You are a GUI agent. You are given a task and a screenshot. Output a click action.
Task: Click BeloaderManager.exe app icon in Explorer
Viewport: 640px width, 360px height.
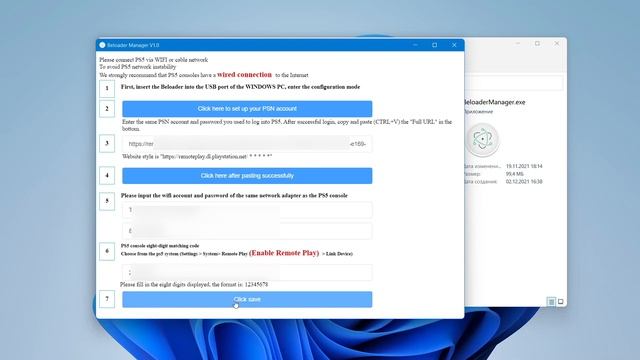(x=482, y=140)
